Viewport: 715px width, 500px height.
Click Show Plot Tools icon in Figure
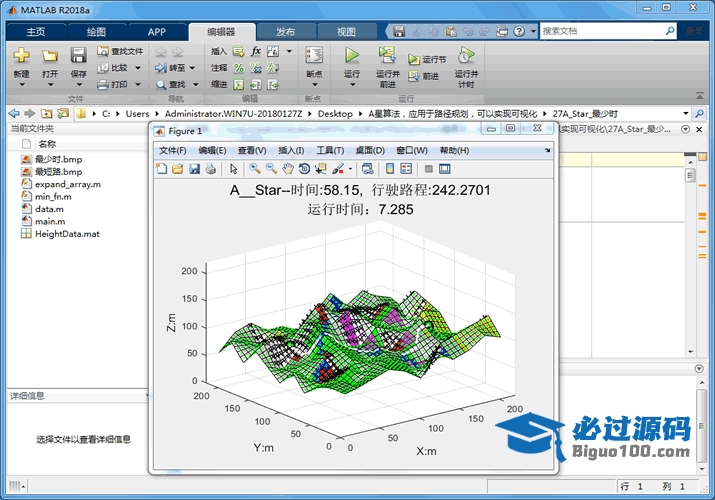(445, 169)
